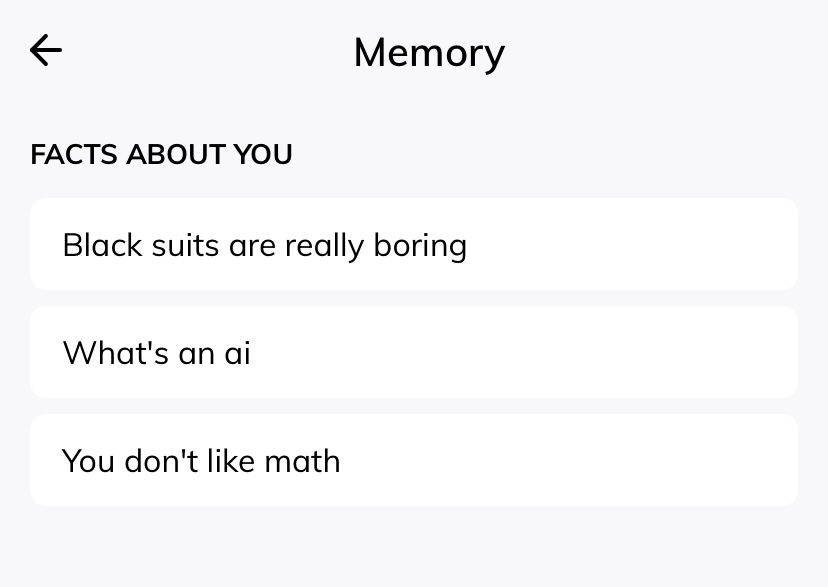
Task: Click the 'Memory' heading text
Action: 429,52
